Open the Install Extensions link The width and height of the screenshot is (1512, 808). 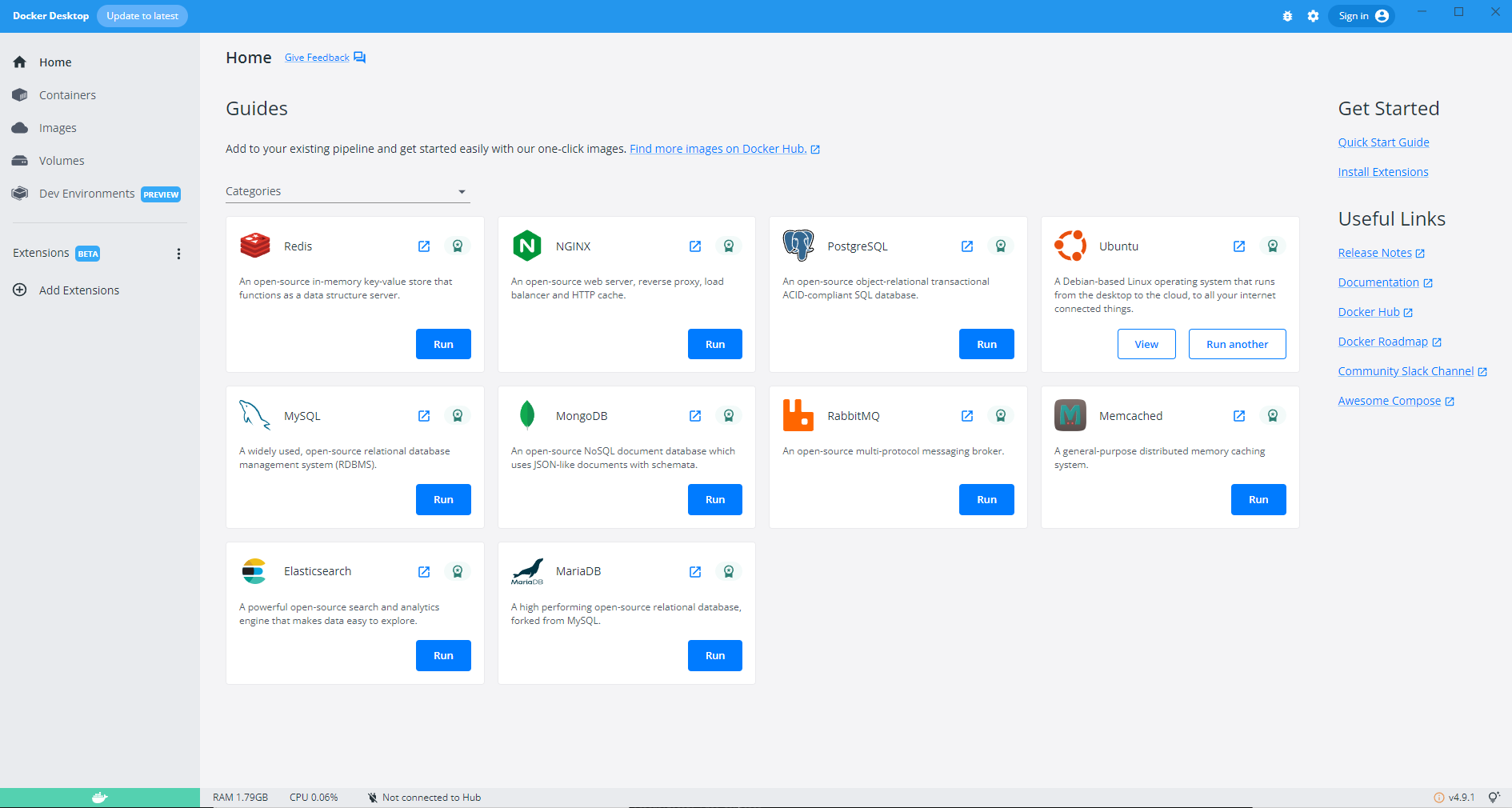tap(1383, 172)
